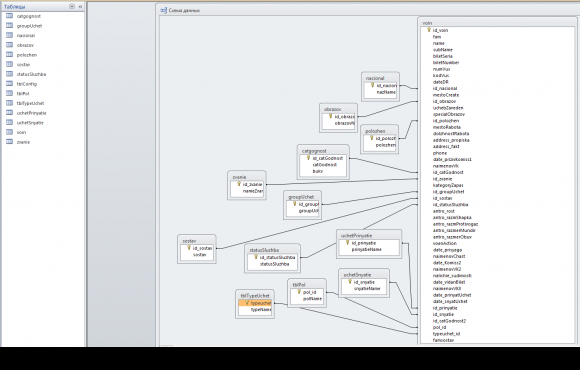
Task: Click the key icon in the tblTypeUchet box
Action: click(247, 303)
